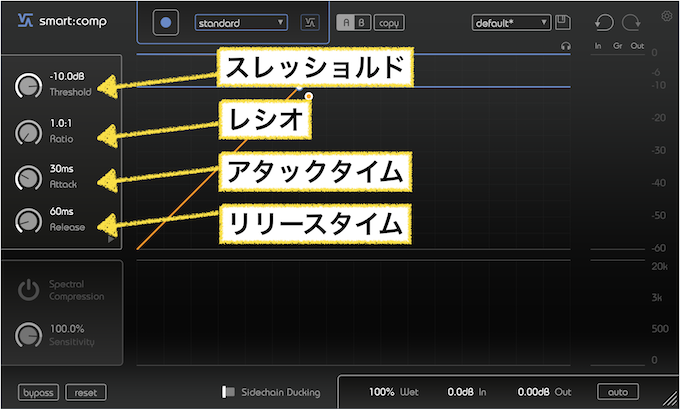
Task: Click the -10.0dB threshold value
Action: (x=67, y=76)
